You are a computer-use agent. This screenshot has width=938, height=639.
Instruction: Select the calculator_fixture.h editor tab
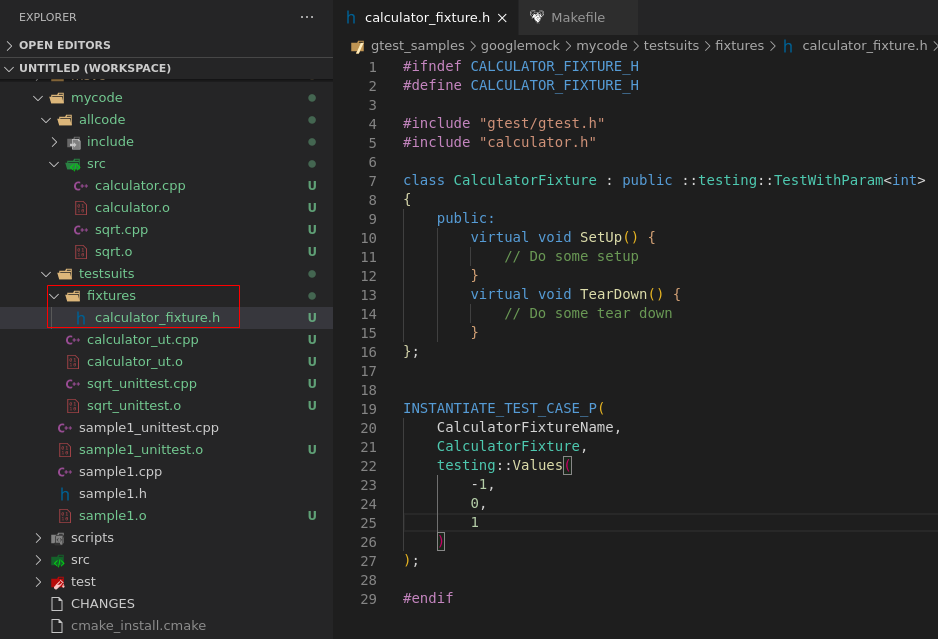427,18
